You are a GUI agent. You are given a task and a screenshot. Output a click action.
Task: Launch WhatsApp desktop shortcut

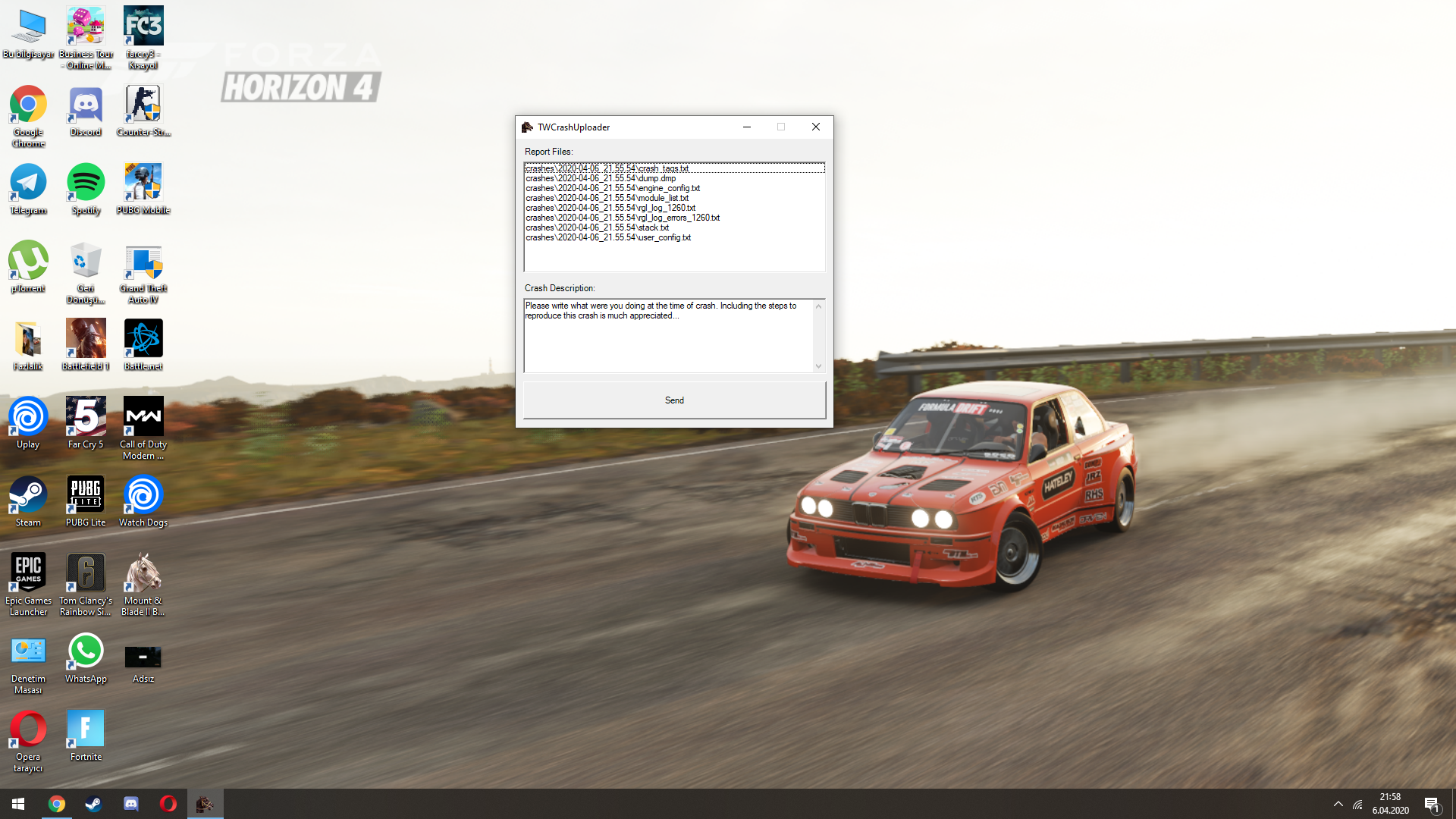(x=86, y=657)
